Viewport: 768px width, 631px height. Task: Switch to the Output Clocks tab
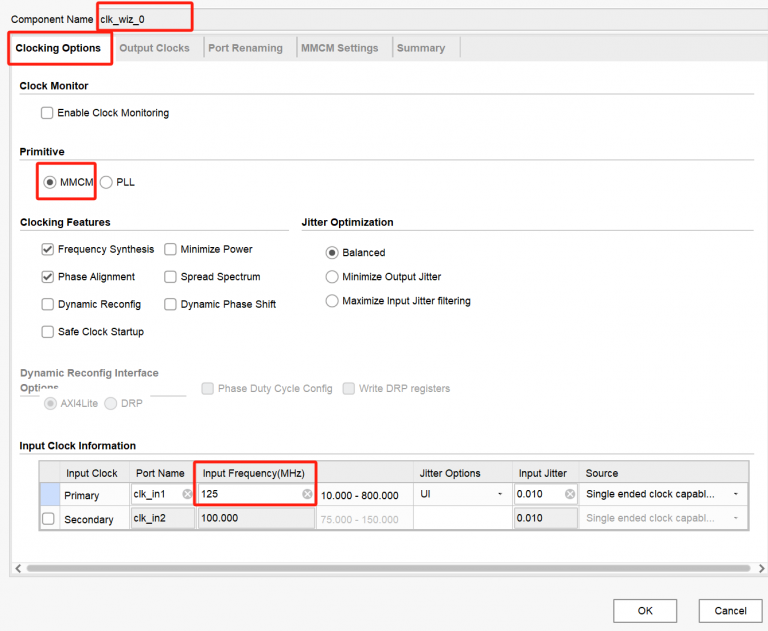click(154, 48)
